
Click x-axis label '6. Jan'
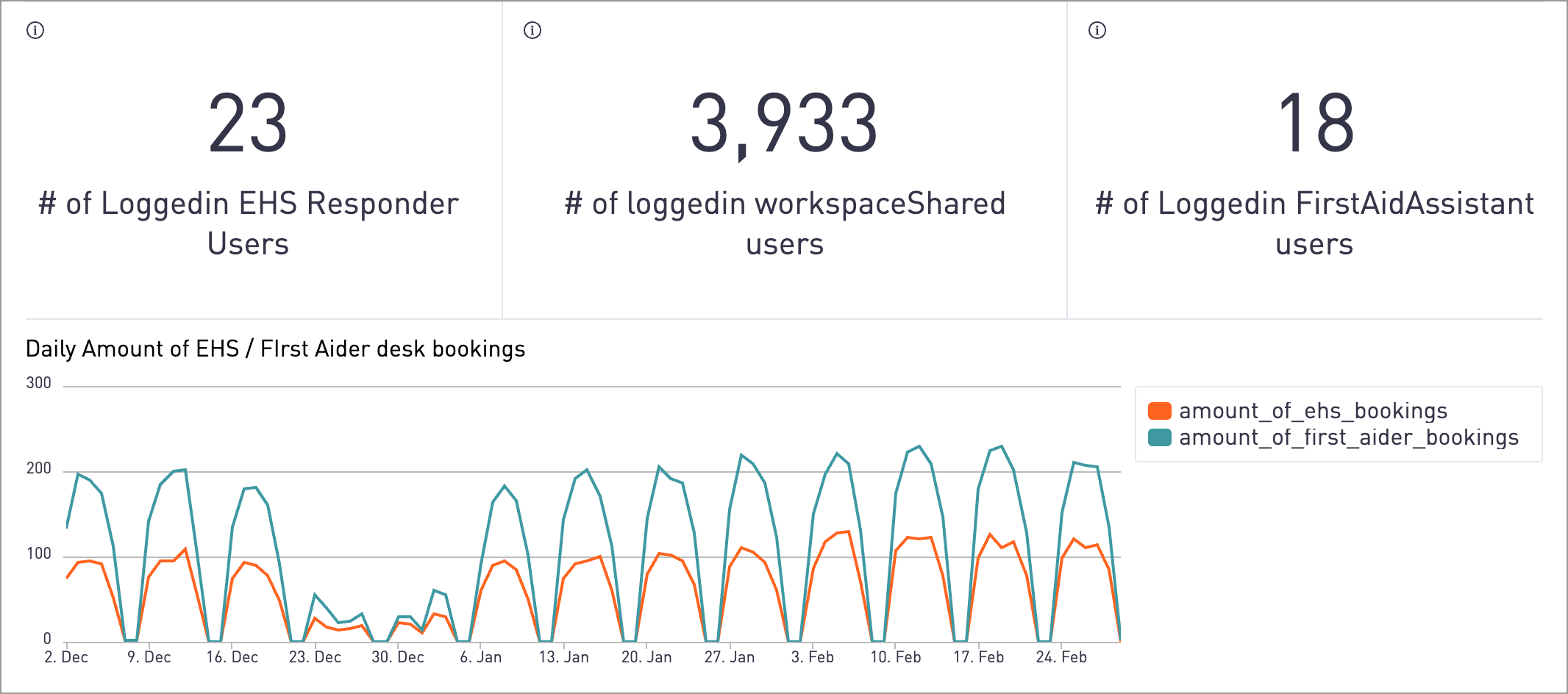481,657
